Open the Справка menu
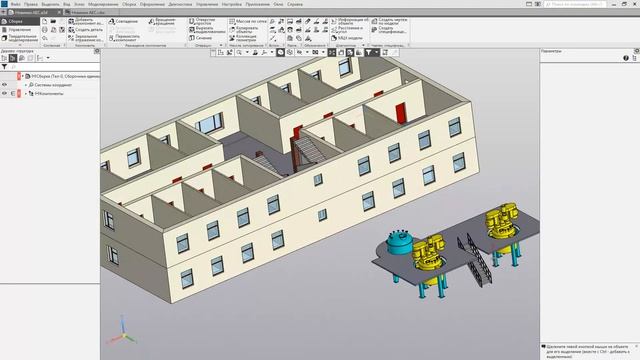Viewport: 640px width, 360px height. click(x=295, y=4)
